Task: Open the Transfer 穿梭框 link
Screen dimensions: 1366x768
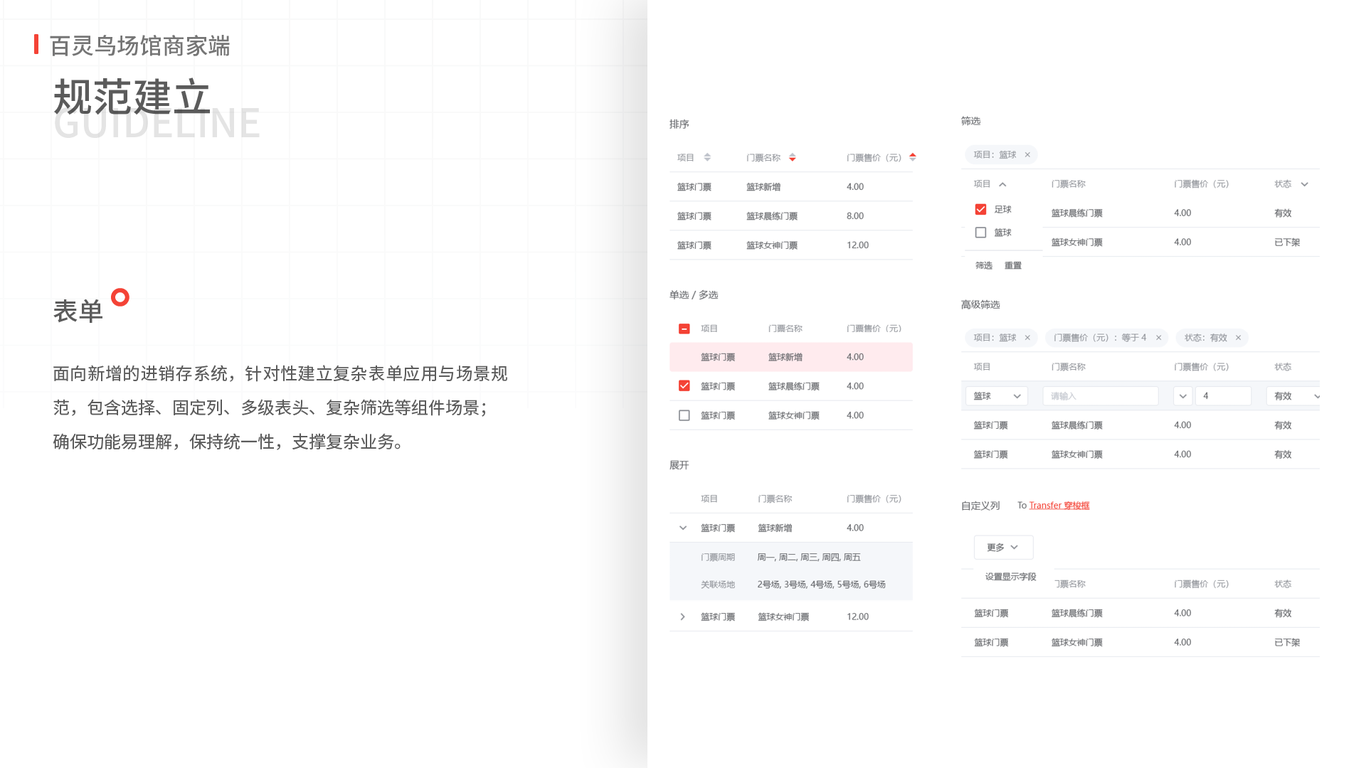Action: (x=1059, y=506)
